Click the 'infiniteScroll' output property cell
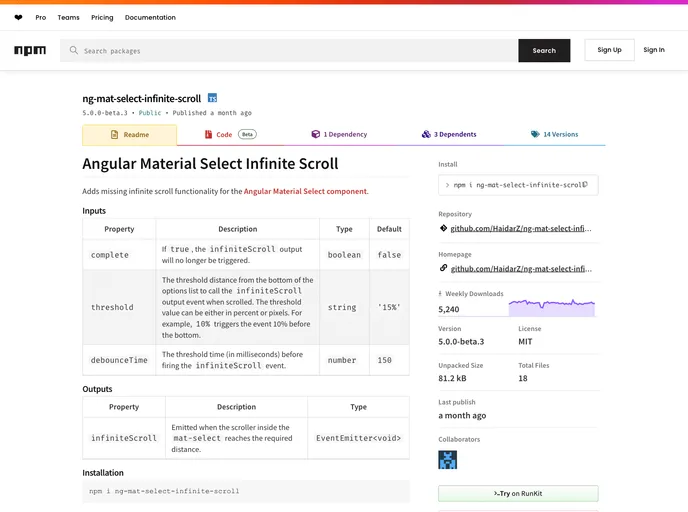Viewport: 688px width, 512px height. pos(124,438)
